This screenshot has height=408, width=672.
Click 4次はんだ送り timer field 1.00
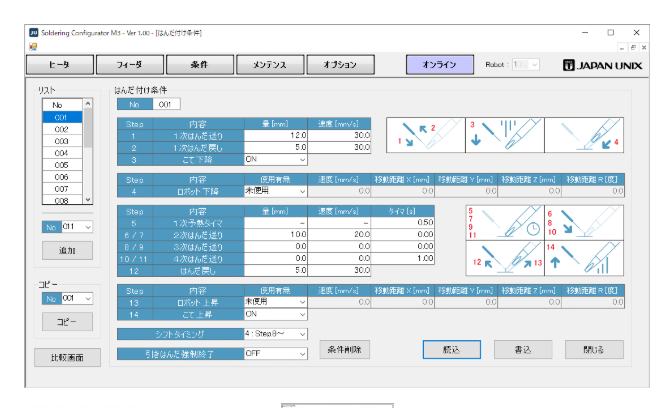(402, 258)
